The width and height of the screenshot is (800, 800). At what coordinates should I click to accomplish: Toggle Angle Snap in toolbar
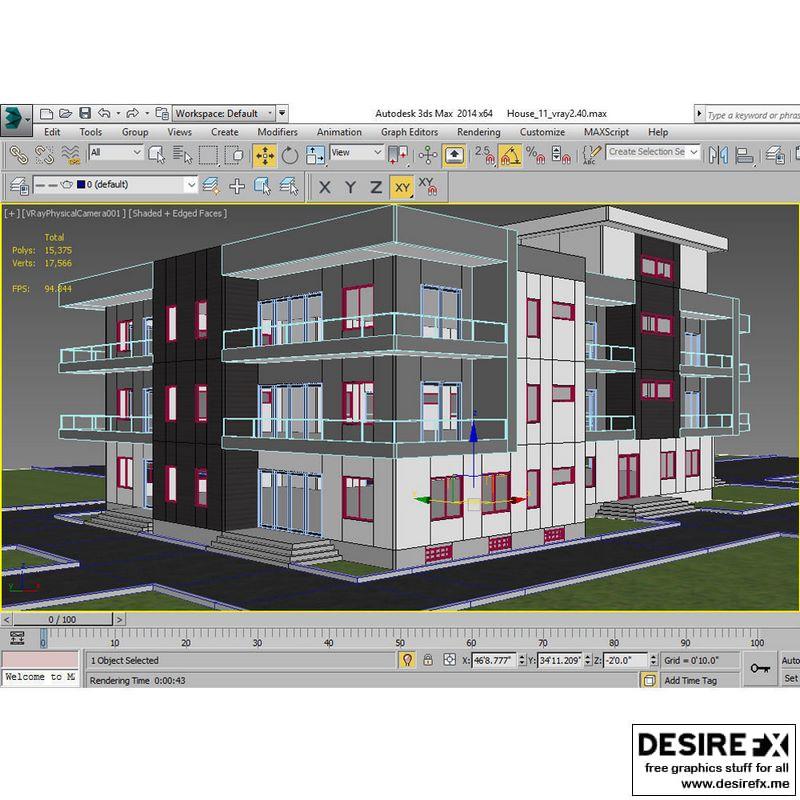(x=510, y=155)
